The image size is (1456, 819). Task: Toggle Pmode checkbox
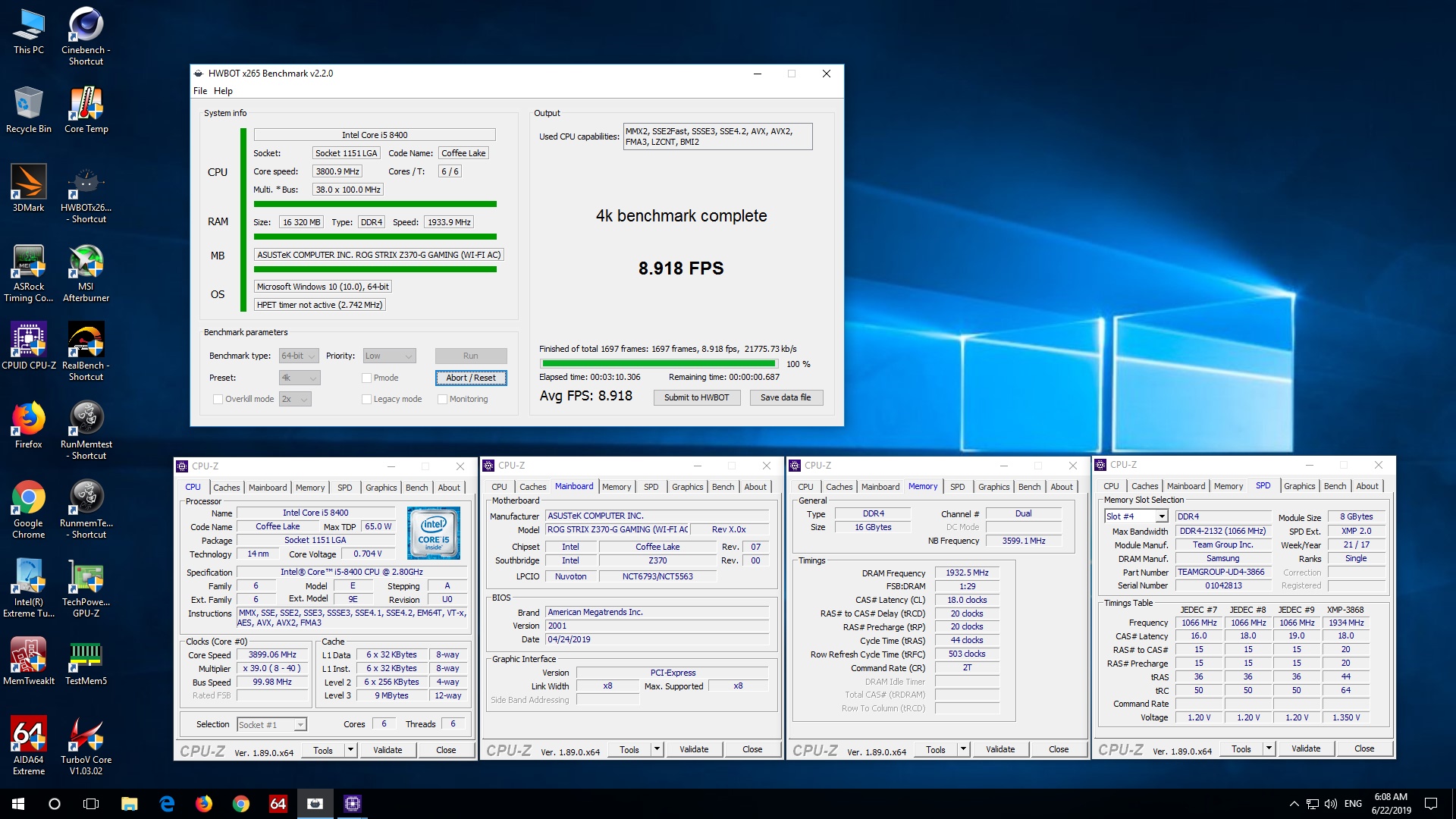pos(366,378)
